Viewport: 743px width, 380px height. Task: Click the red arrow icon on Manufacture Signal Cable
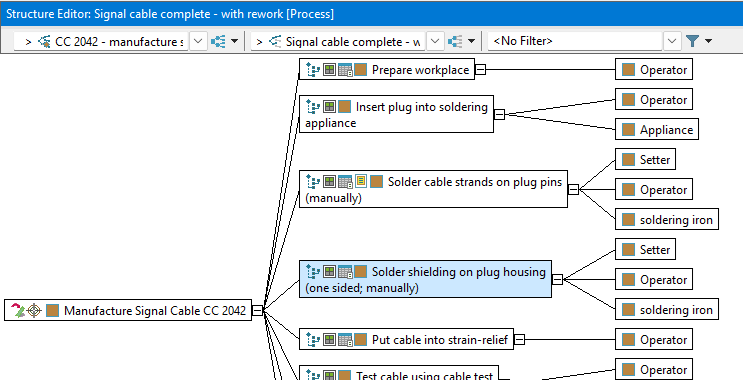click(18, 310)
